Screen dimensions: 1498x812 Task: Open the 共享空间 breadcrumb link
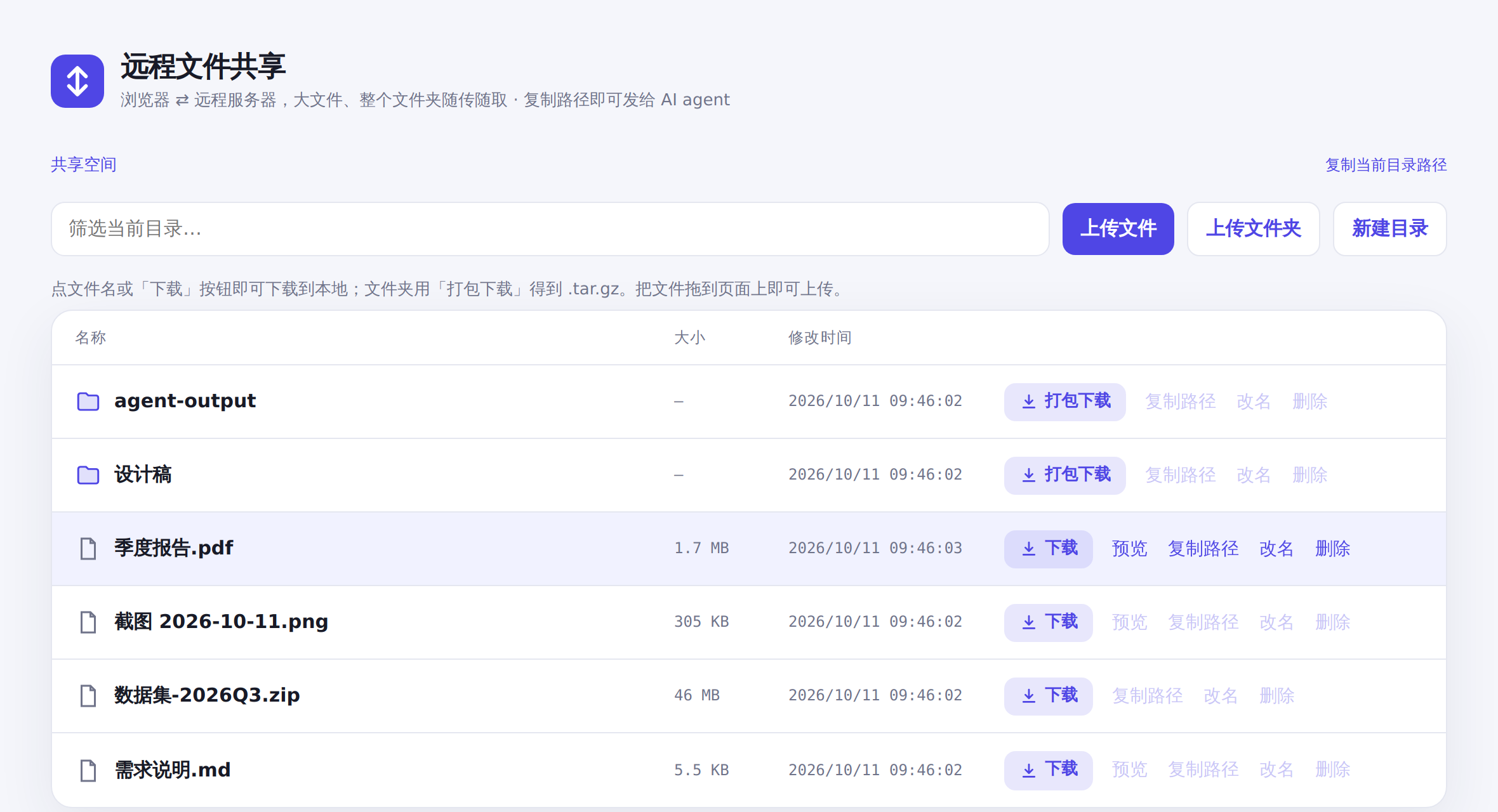click(x=84, y=165)
